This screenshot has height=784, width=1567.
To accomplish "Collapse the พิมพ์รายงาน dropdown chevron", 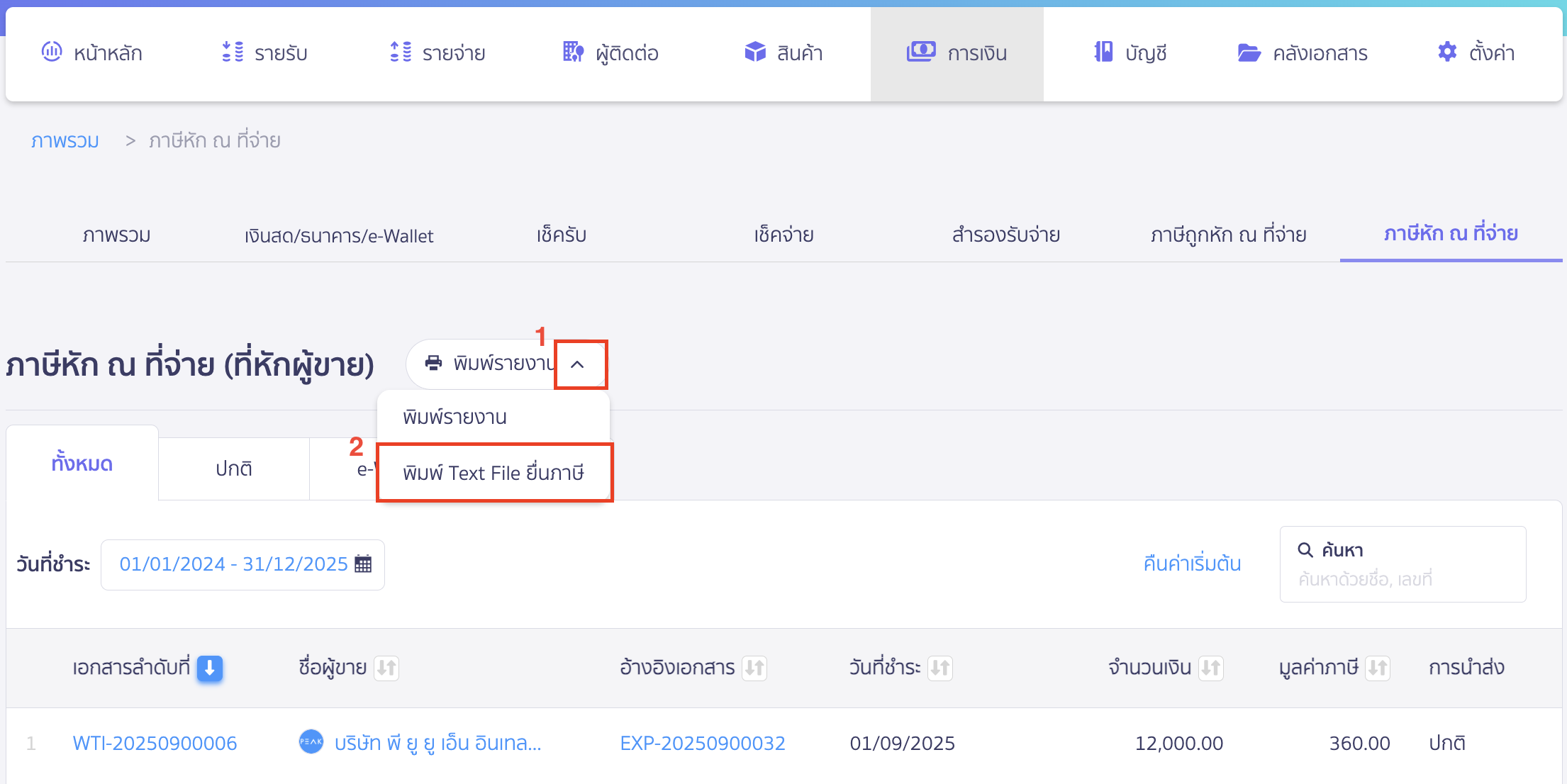I will click(580, 364).
